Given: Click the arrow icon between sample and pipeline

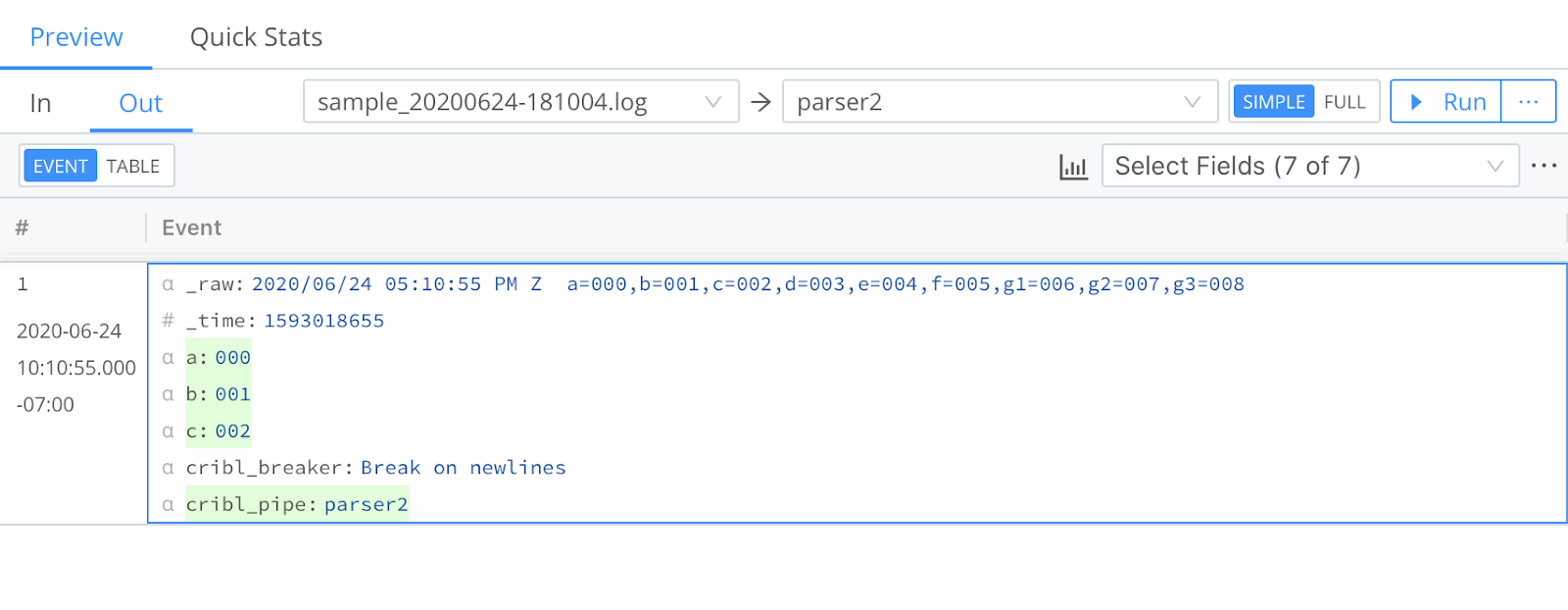Looking at the screenshot, I should click(760, 102).
